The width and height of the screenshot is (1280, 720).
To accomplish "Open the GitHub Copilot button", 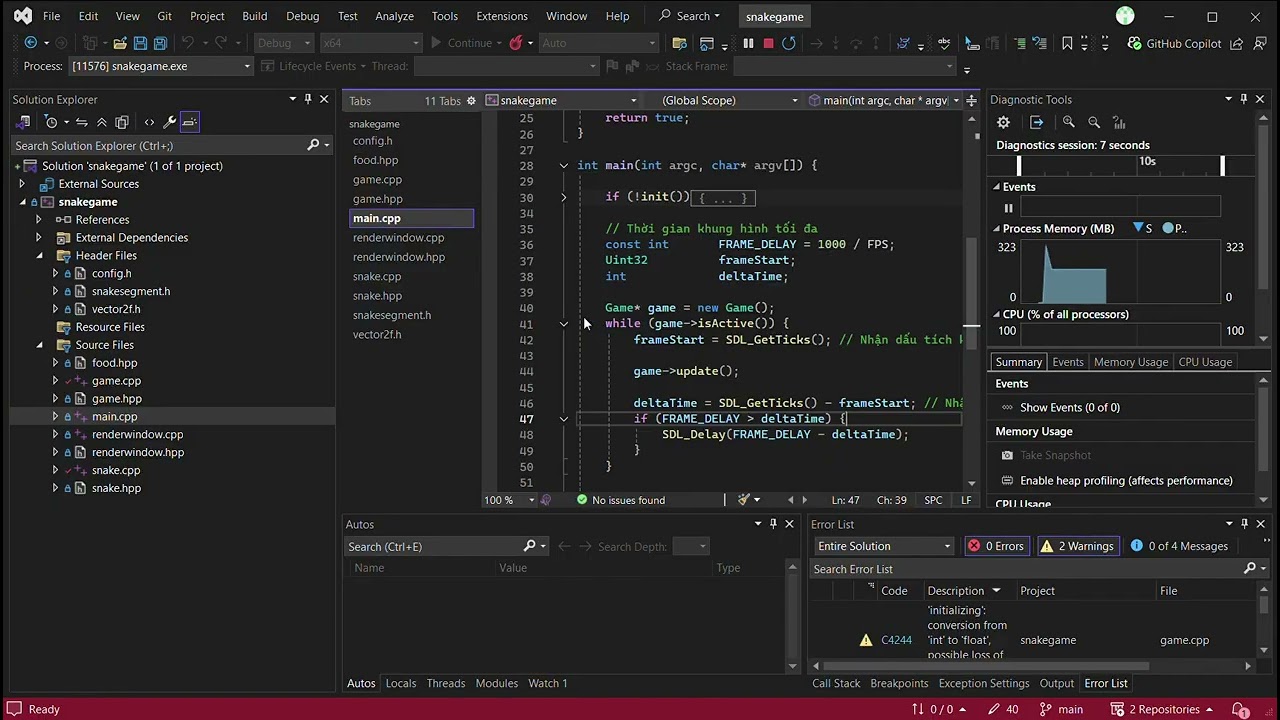I will pos(1174,43).
